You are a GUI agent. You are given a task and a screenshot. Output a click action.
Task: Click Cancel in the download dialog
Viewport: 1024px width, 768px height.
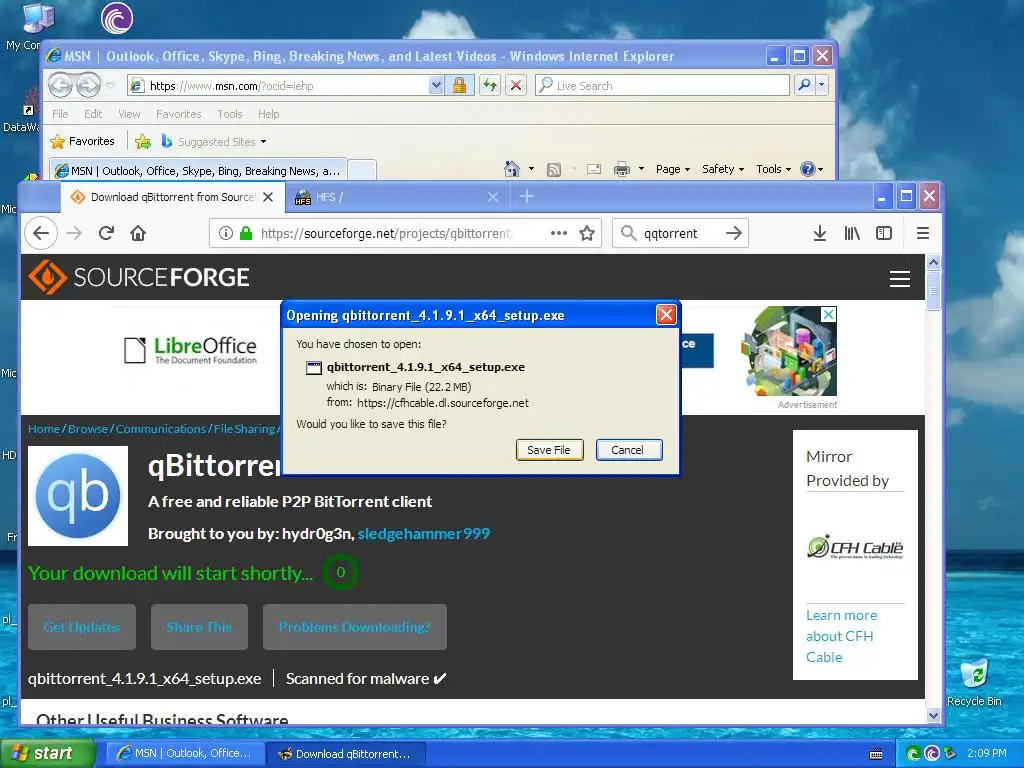pos(628,450)
